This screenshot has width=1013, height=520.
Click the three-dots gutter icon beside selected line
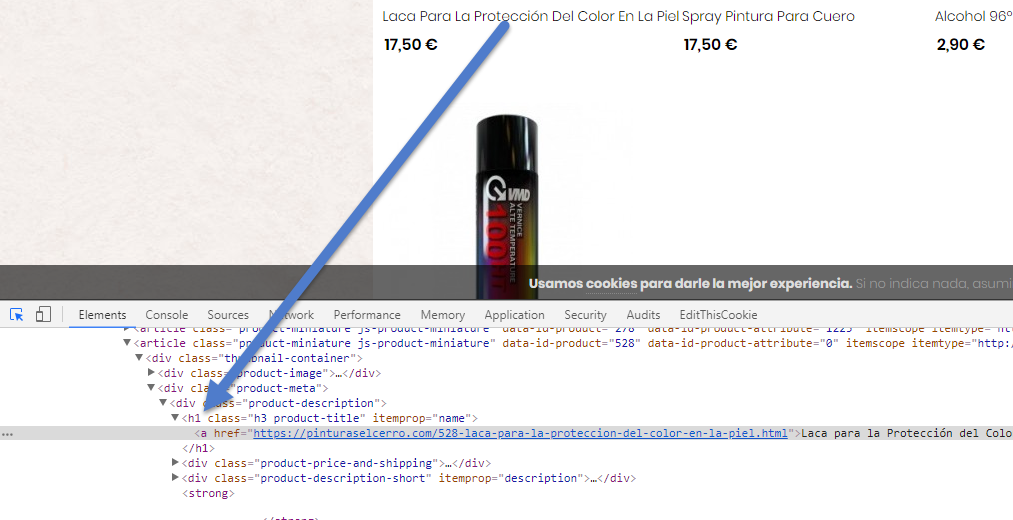[x=7, y=434]
